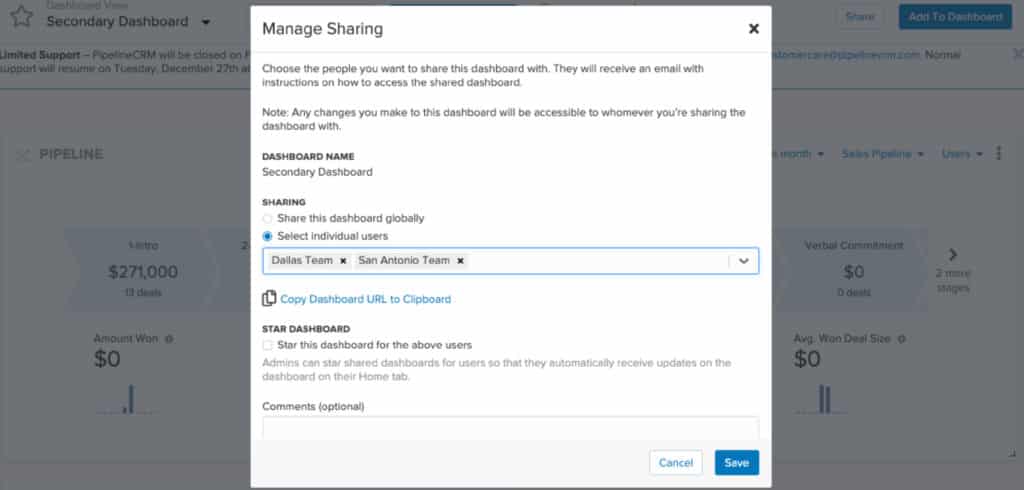Select 'Share this dashboard globally' radio option
Image resolution: width=1024 pixels, height=490 pixels.
click(267, 219)
